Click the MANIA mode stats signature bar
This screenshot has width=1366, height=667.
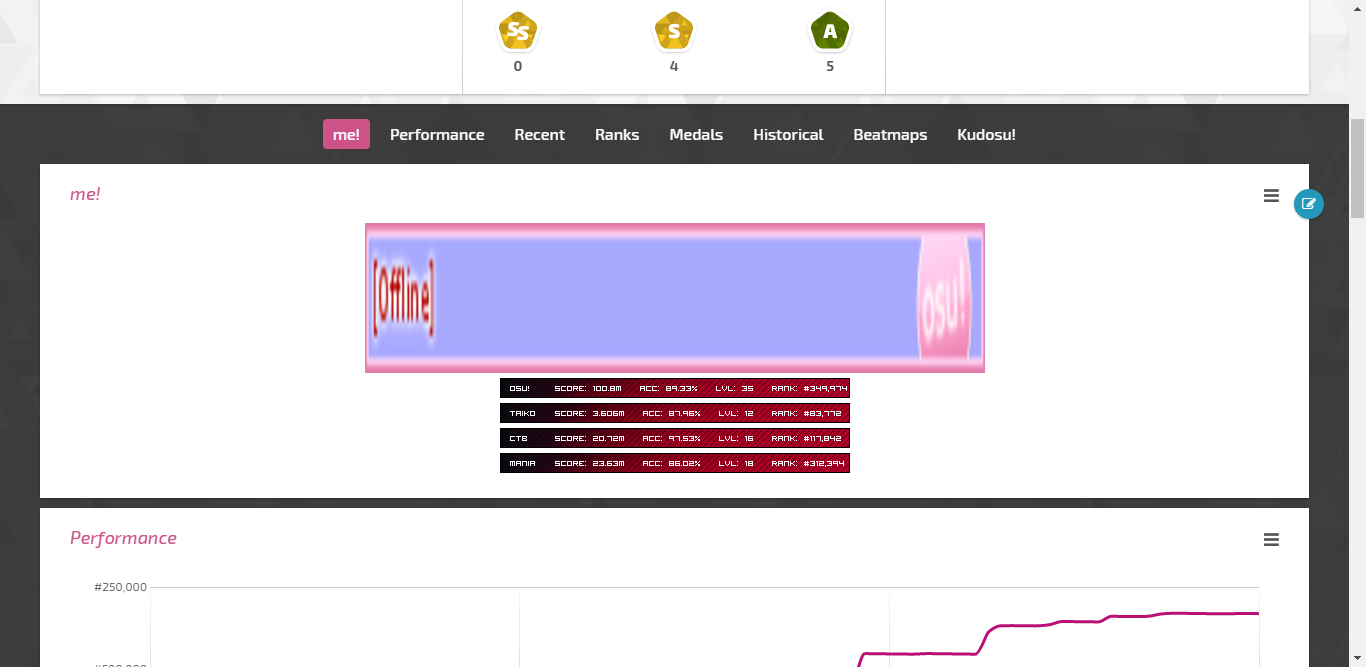[x=675, y=463]
